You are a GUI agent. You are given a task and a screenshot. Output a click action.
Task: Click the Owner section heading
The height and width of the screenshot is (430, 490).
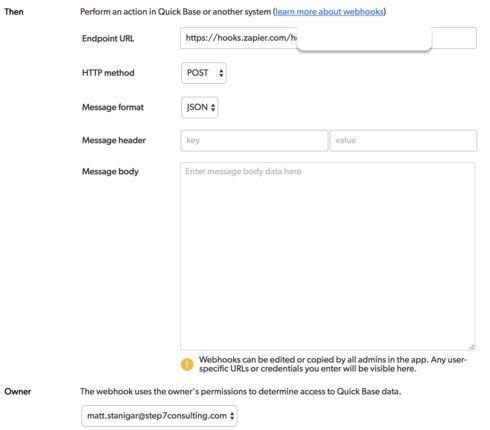(x=18, y=391)
